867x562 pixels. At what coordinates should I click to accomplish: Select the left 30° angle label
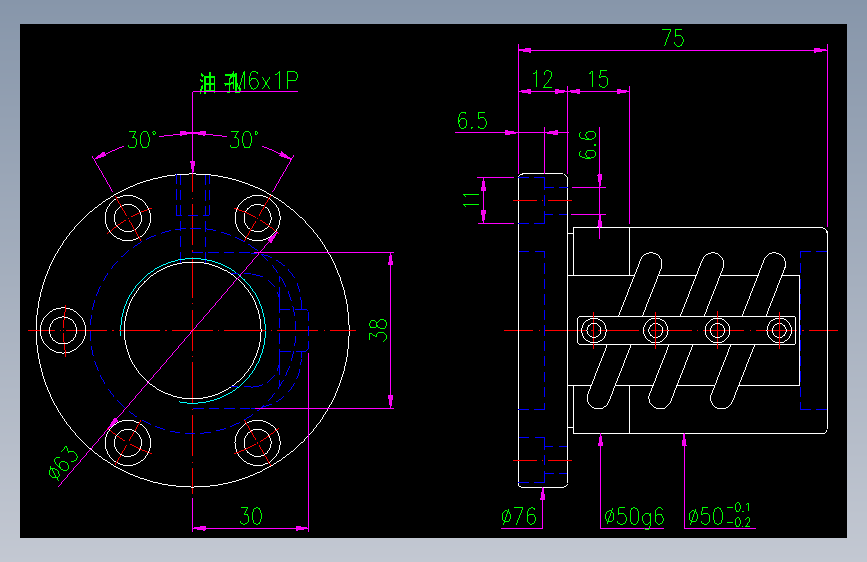pyautogui.click(x=142, y=140)
